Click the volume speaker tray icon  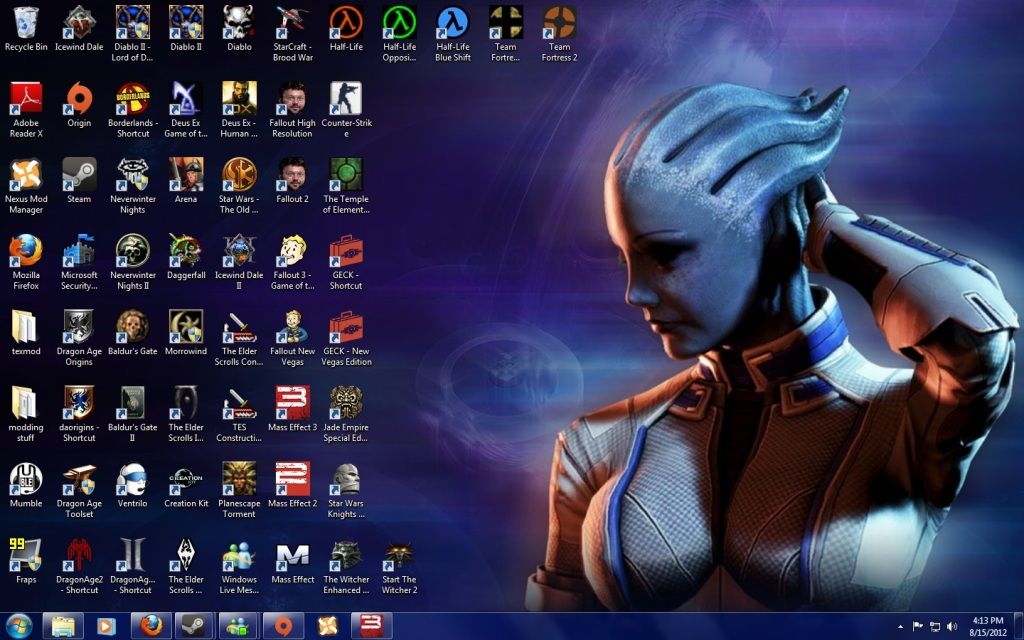tap(952, 626)
